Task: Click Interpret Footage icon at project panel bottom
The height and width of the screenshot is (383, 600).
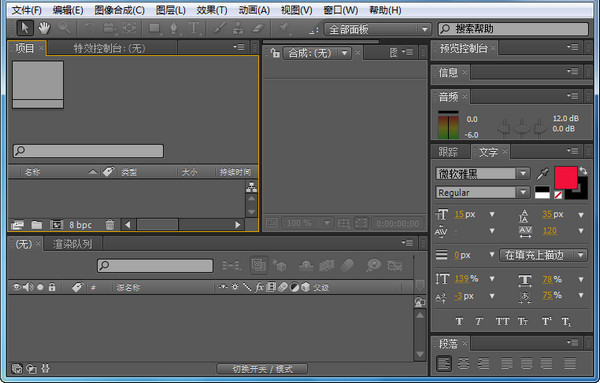Action: tap(17, 225)
